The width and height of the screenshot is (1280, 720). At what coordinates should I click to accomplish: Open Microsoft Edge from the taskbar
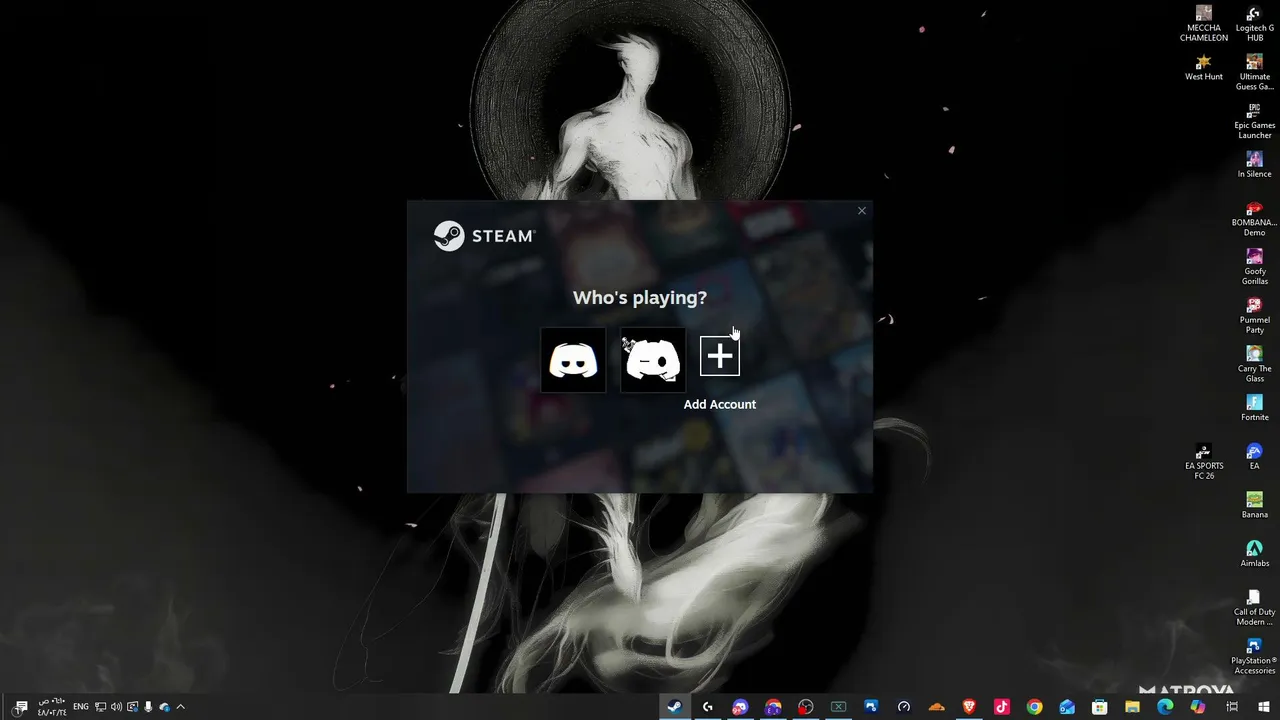point(1165,707)
